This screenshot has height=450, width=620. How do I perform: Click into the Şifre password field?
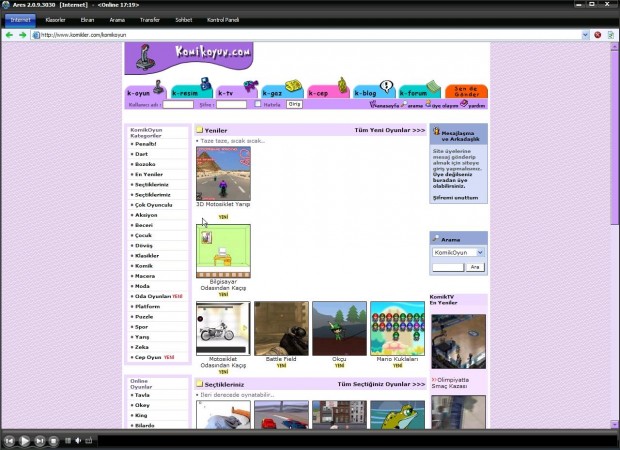tap(232, 104)
